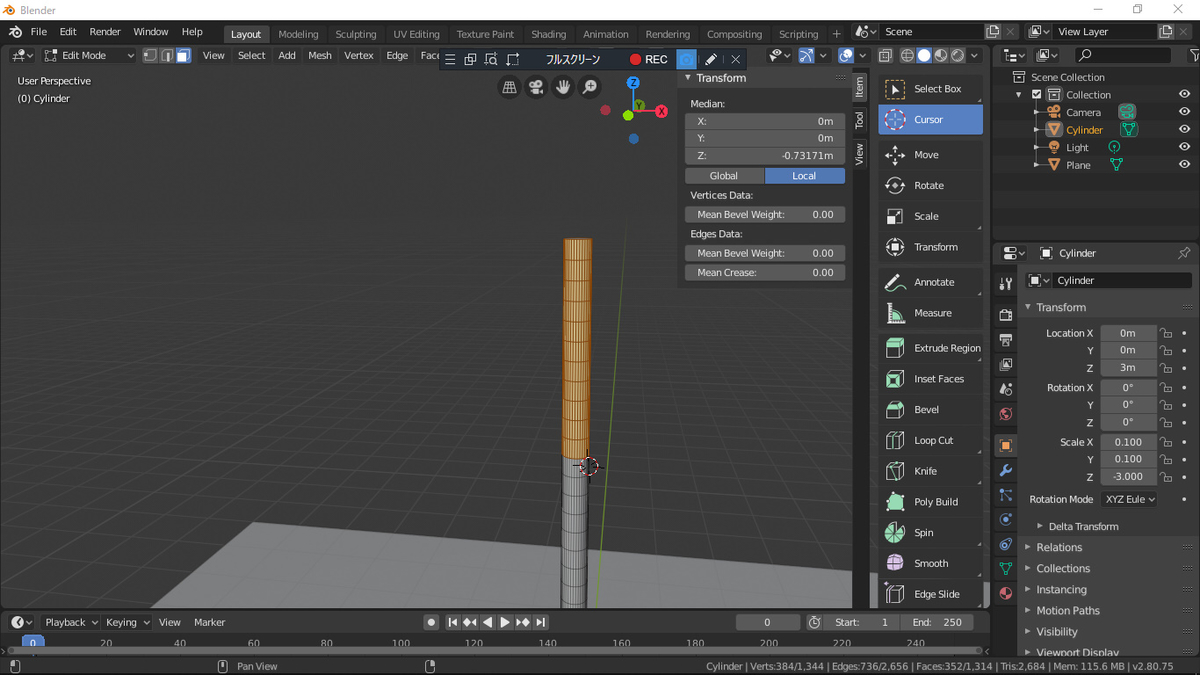Adjust the Mean Crease slider
The image size is (1200, 675).
765,273
